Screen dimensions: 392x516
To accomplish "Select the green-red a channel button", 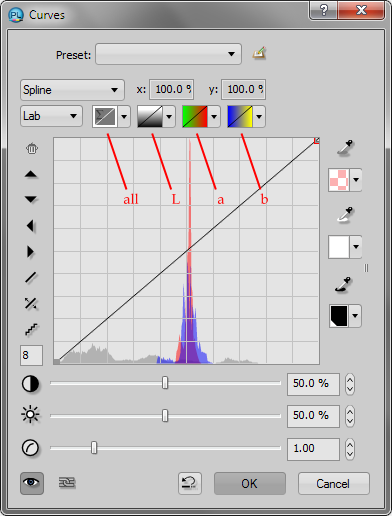I will coord(195,117).
